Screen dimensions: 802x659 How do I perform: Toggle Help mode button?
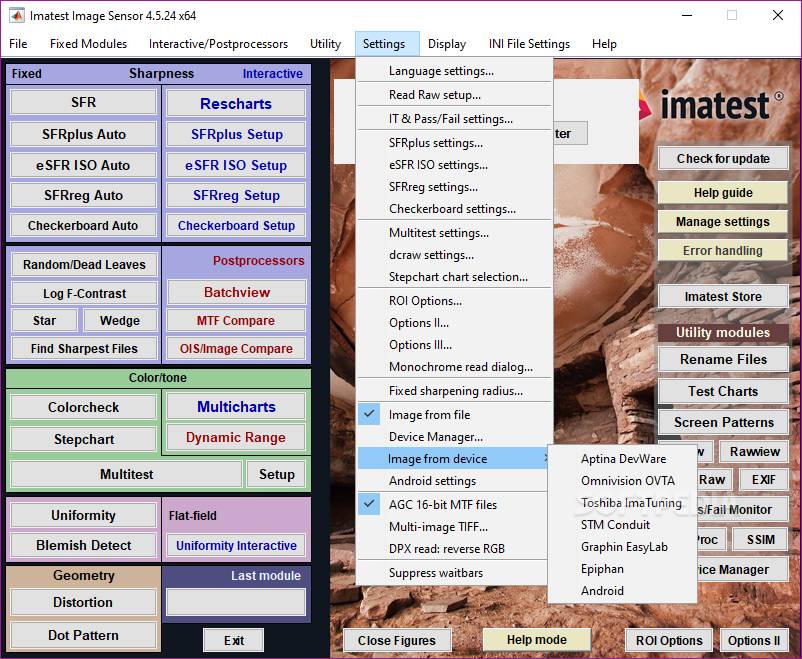coord(537,640)
